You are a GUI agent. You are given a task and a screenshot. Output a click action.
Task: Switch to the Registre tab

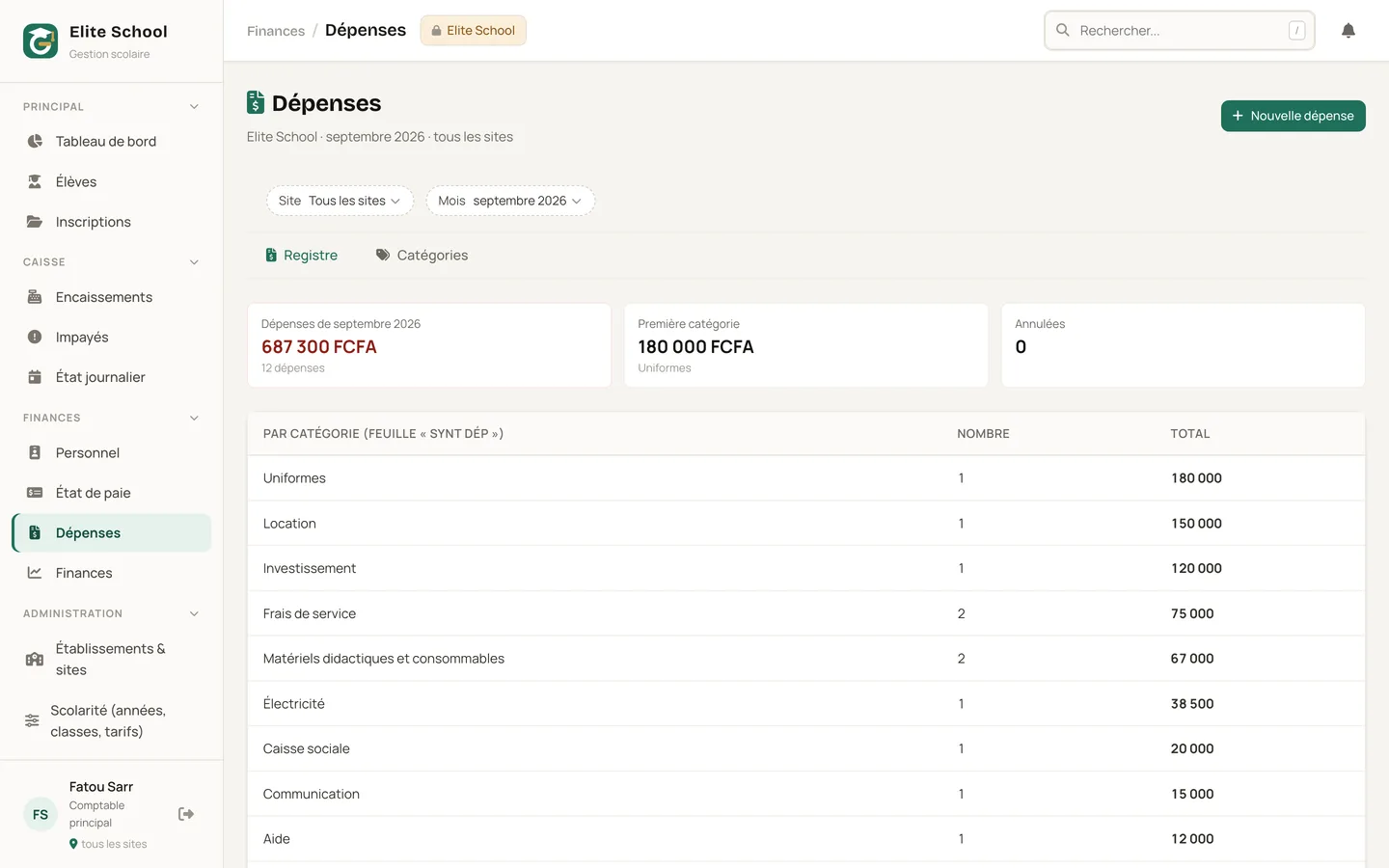click(301, 256)
